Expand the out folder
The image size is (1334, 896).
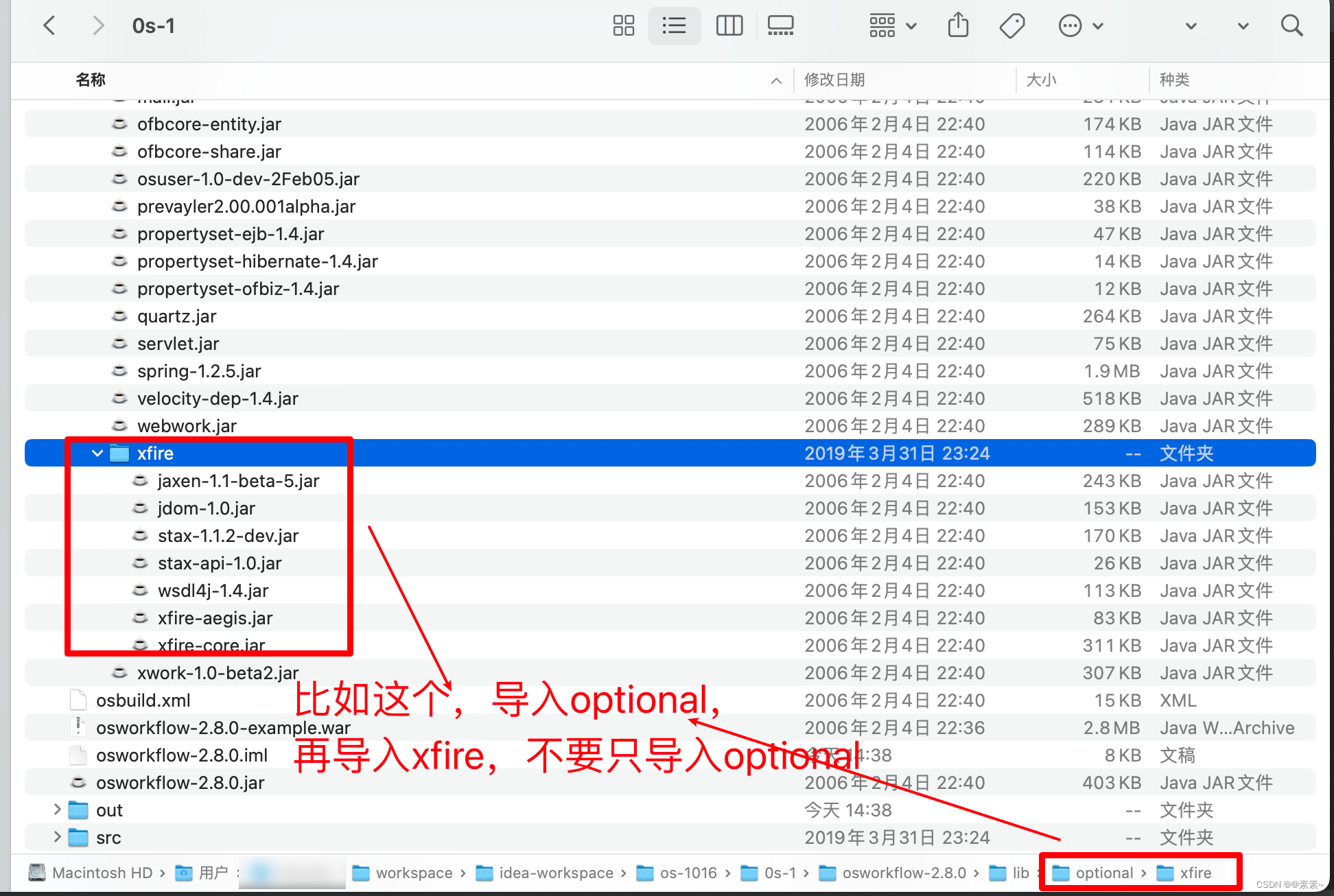(56, 810)
